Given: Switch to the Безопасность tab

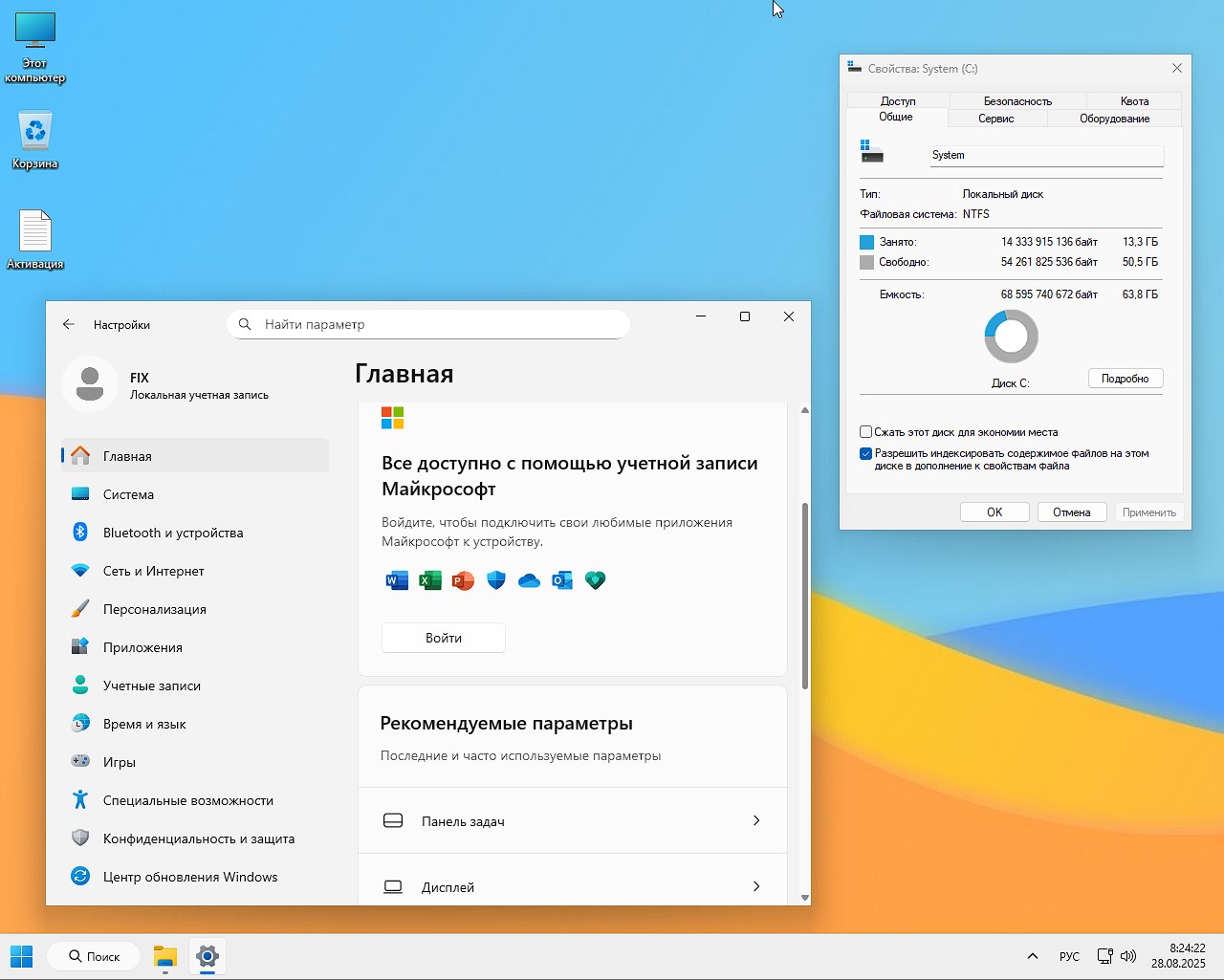Looking at the screenshot, I should point(1017,100).
